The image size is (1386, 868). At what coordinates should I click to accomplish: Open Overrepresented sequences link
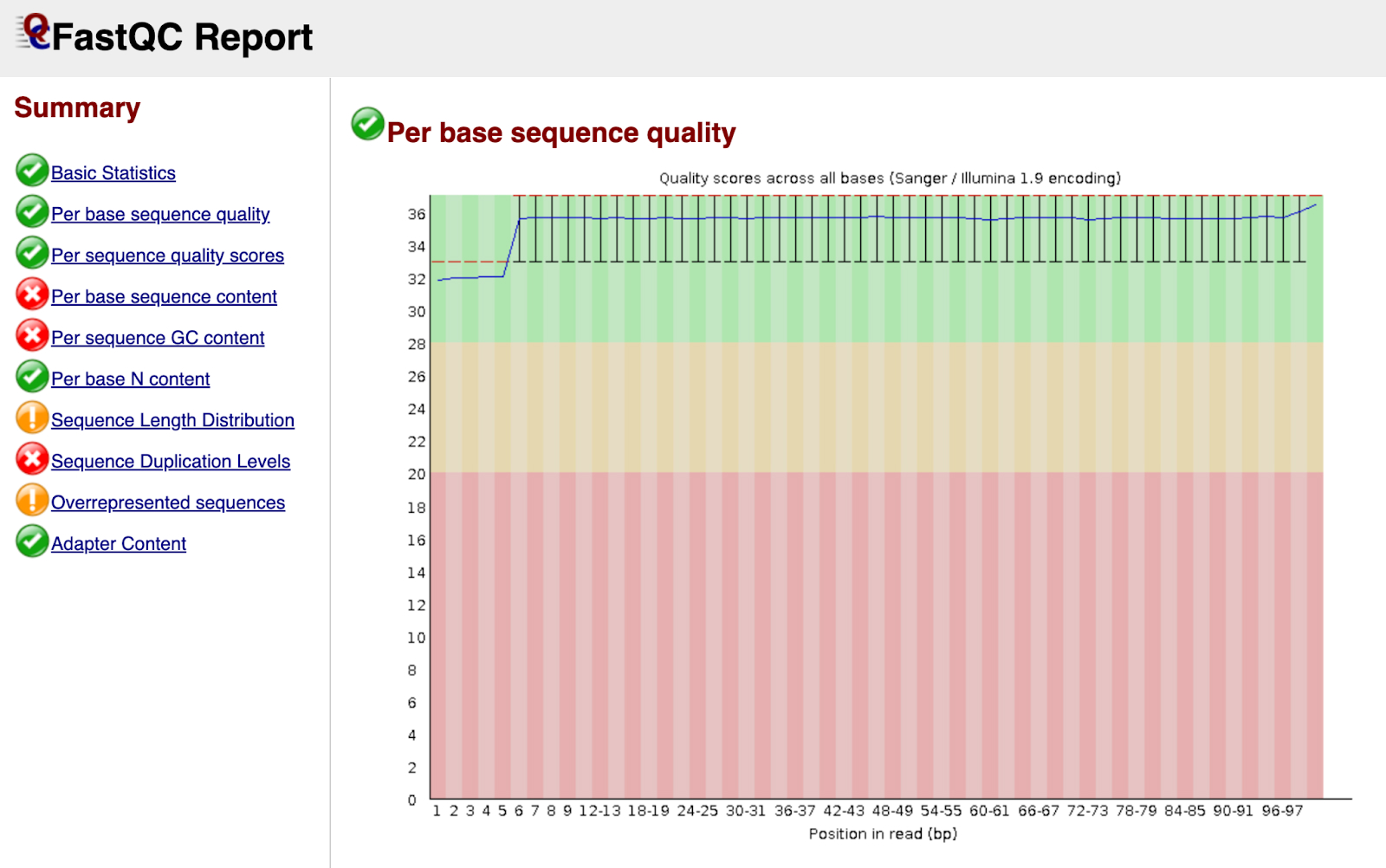coord(168,502)
